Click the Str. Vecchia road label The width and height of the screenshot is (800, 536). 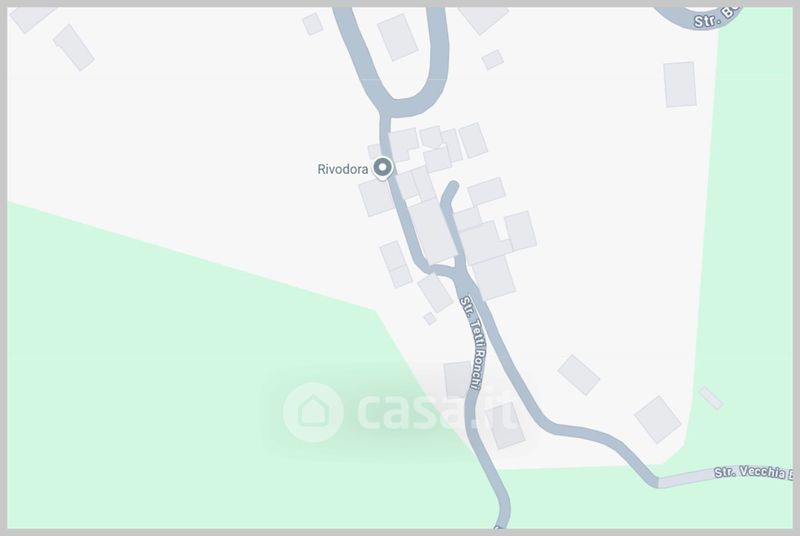pyautogui.click(x=753, y=472)
